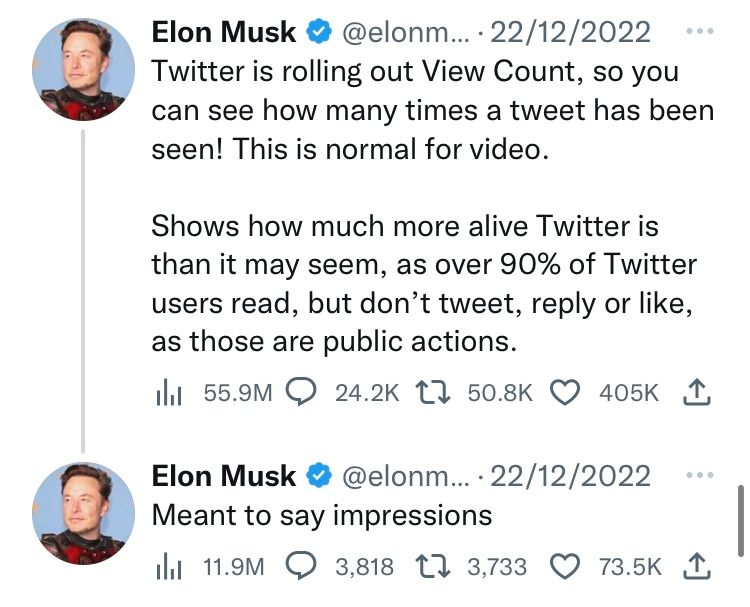Image resolution: width=750 pixels, height=607 pixels.
Task: Open Elon Musk avatar on the reply tweet
Action: tap(83, 513)
